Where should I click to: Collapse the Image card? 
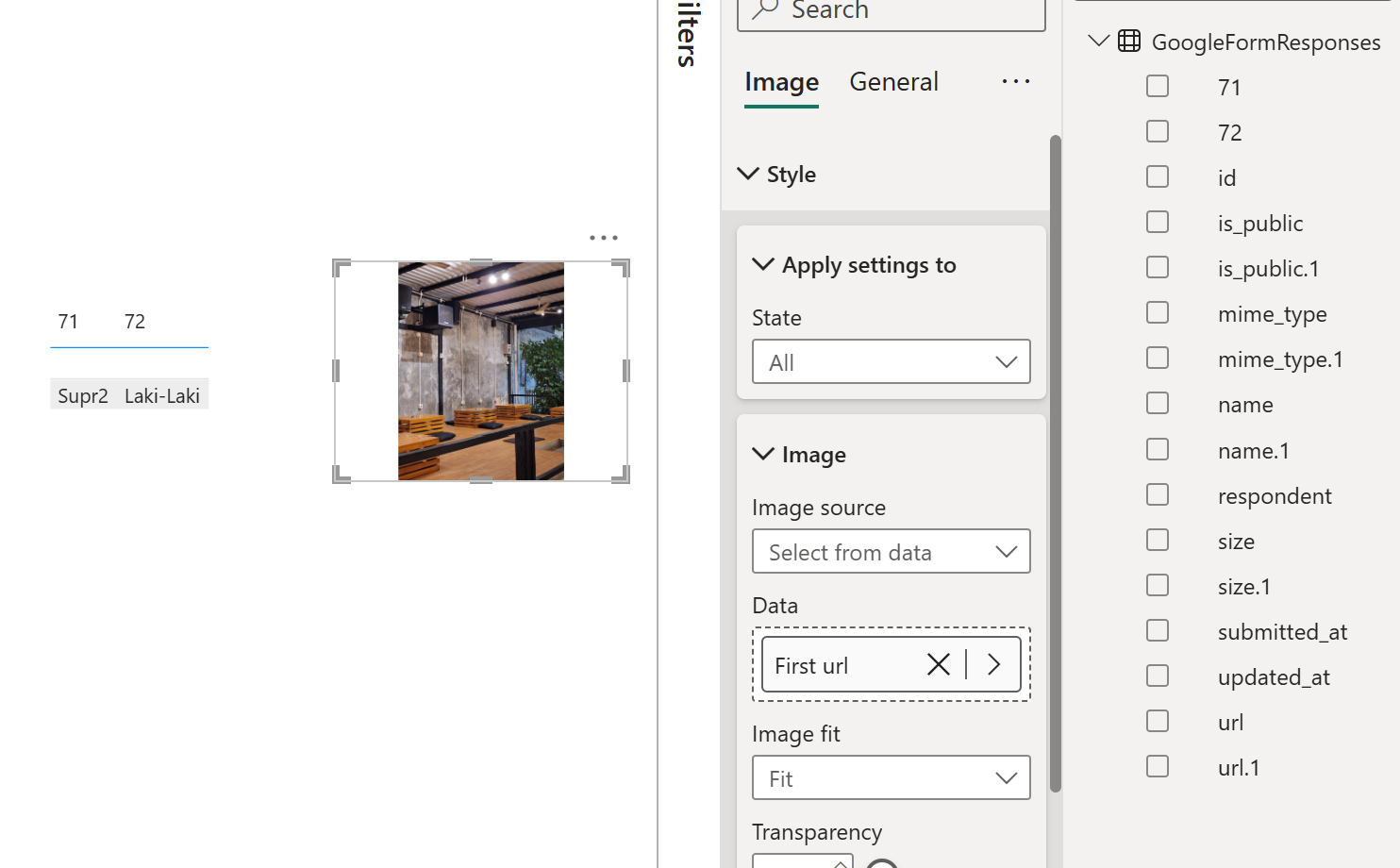click(763, 454)
